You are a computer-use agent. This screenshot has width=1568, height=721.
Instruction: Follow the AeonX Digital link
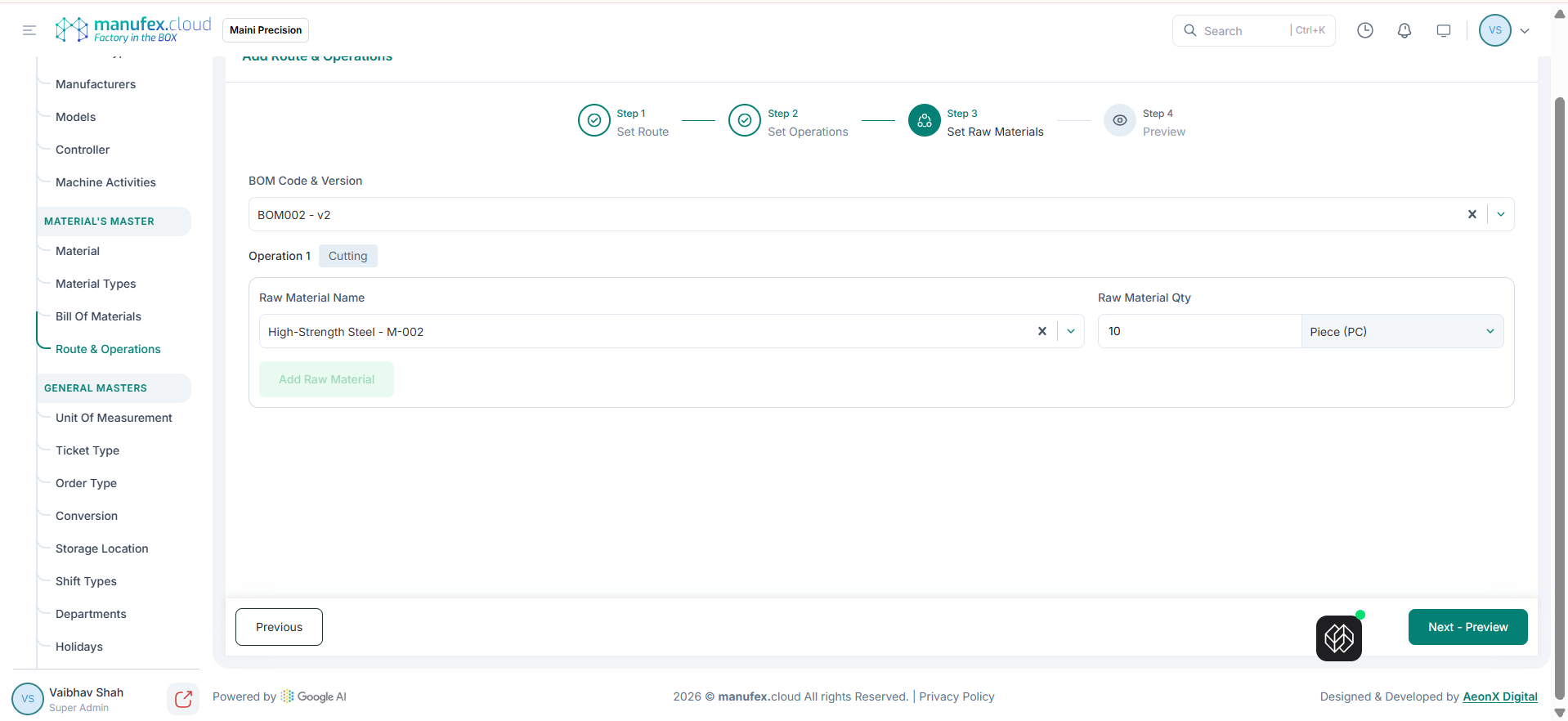pos(1499,696)
